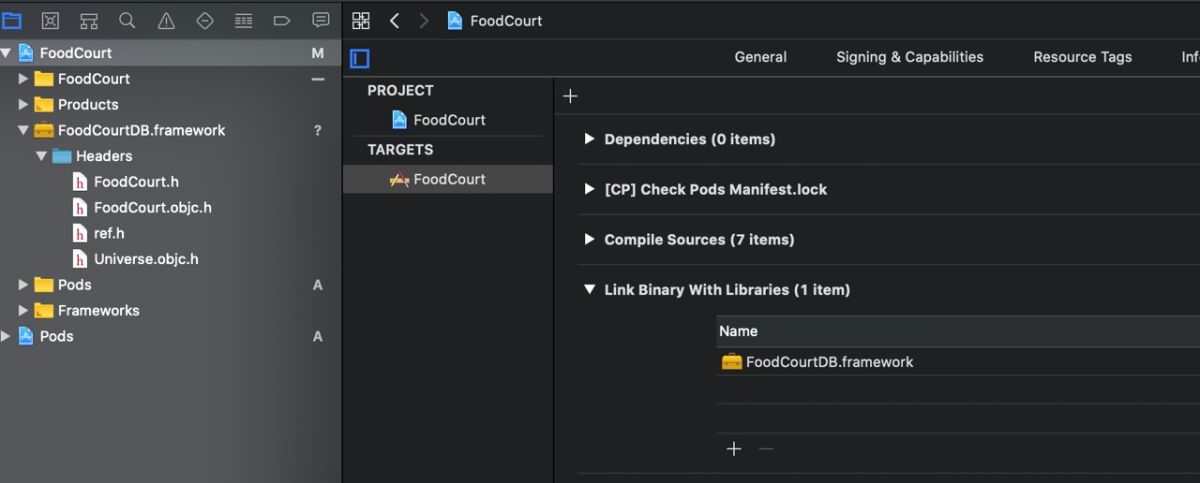Expand the Dependencies build phase
Image resolution: width=1200 pixels, height=483 pixels.
(x=590, y=139)
